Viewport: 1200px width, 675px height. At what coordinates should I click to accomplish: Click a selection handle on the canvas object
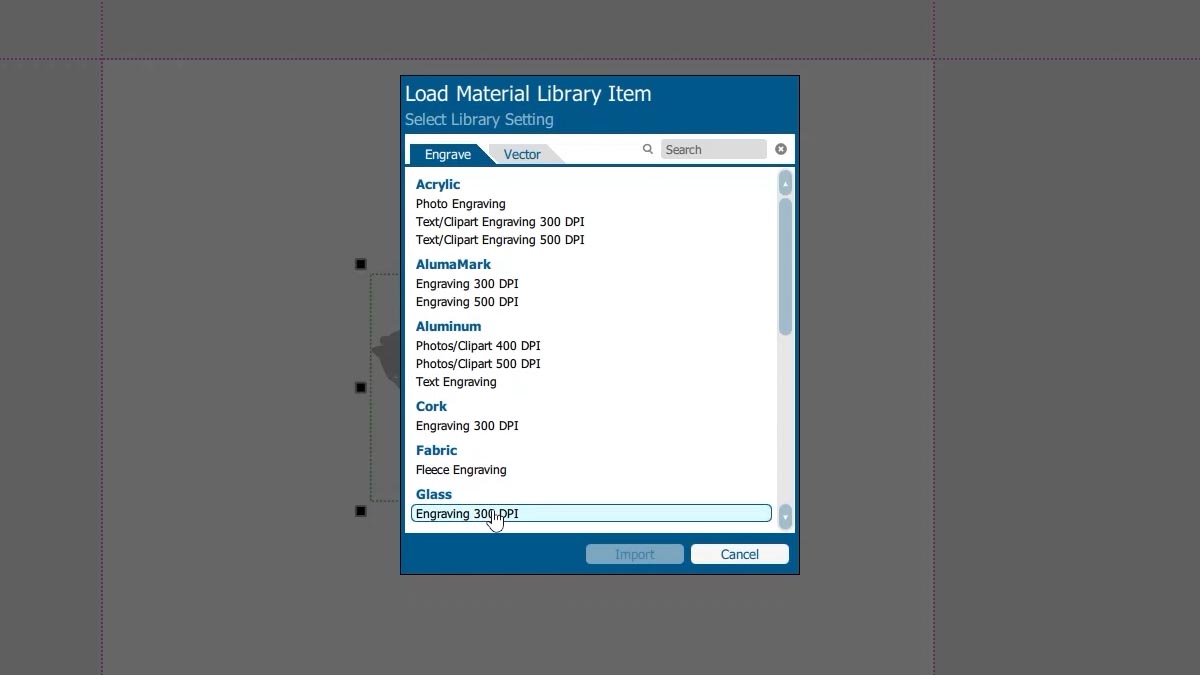[360, 263]
